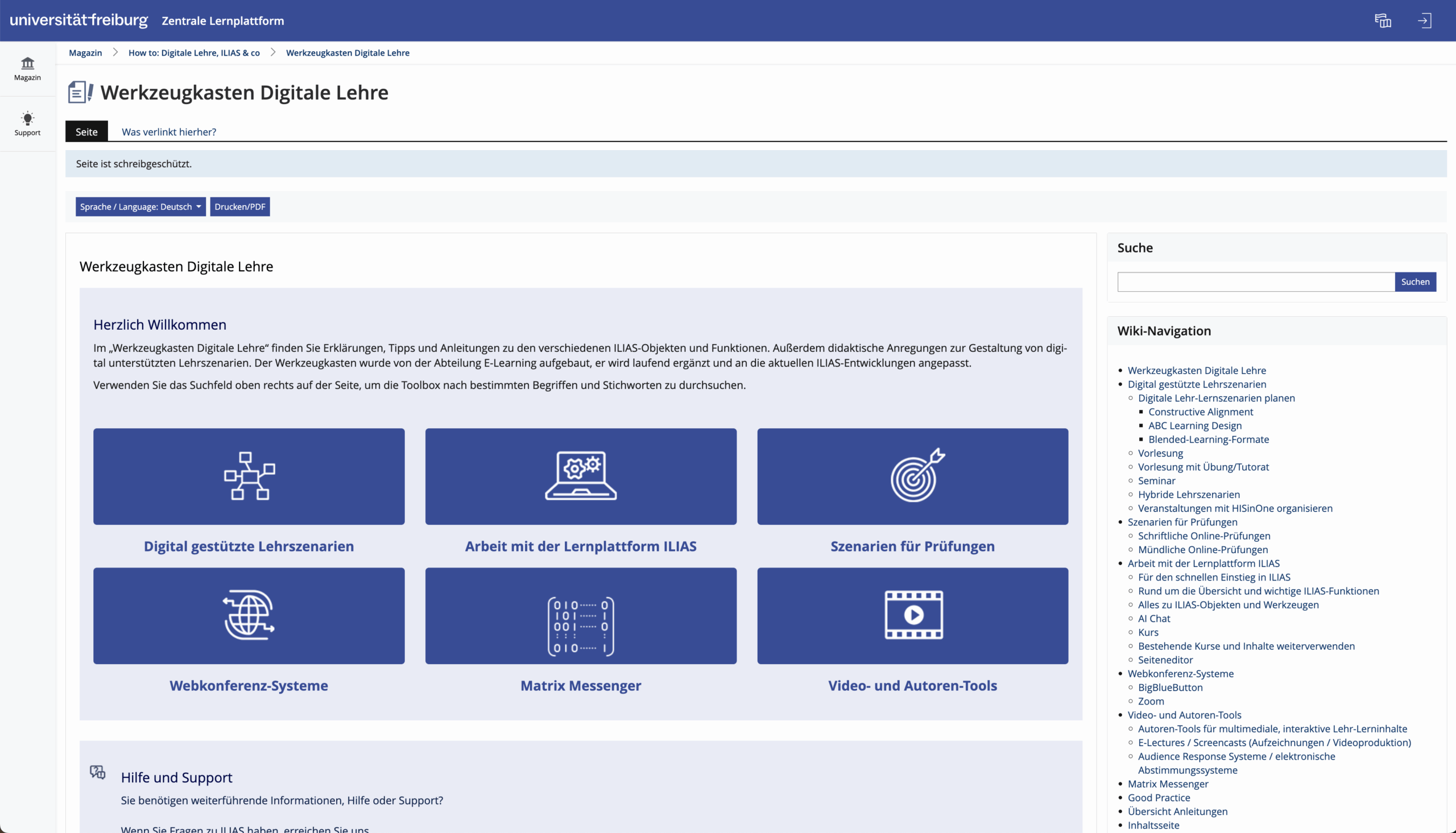Go to How to: Digitale Lehre breadcrumb

coord(194,53)
